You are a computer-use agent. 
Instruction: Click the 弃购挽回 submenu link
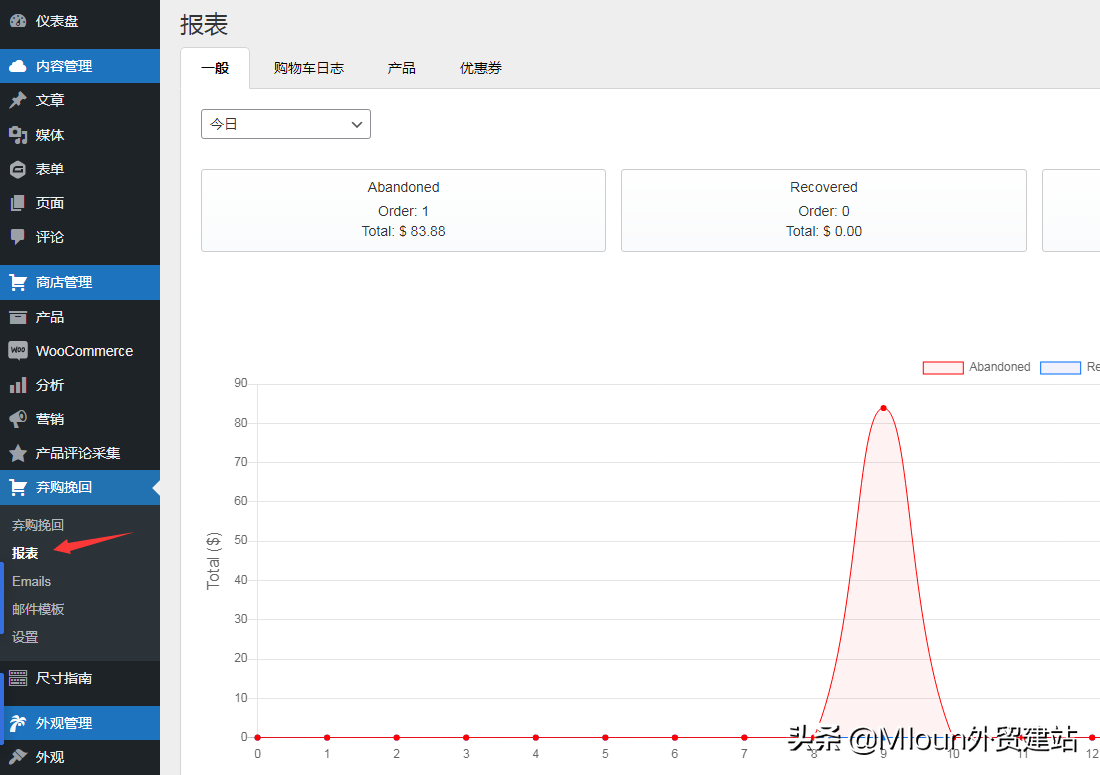coord(38,525)
